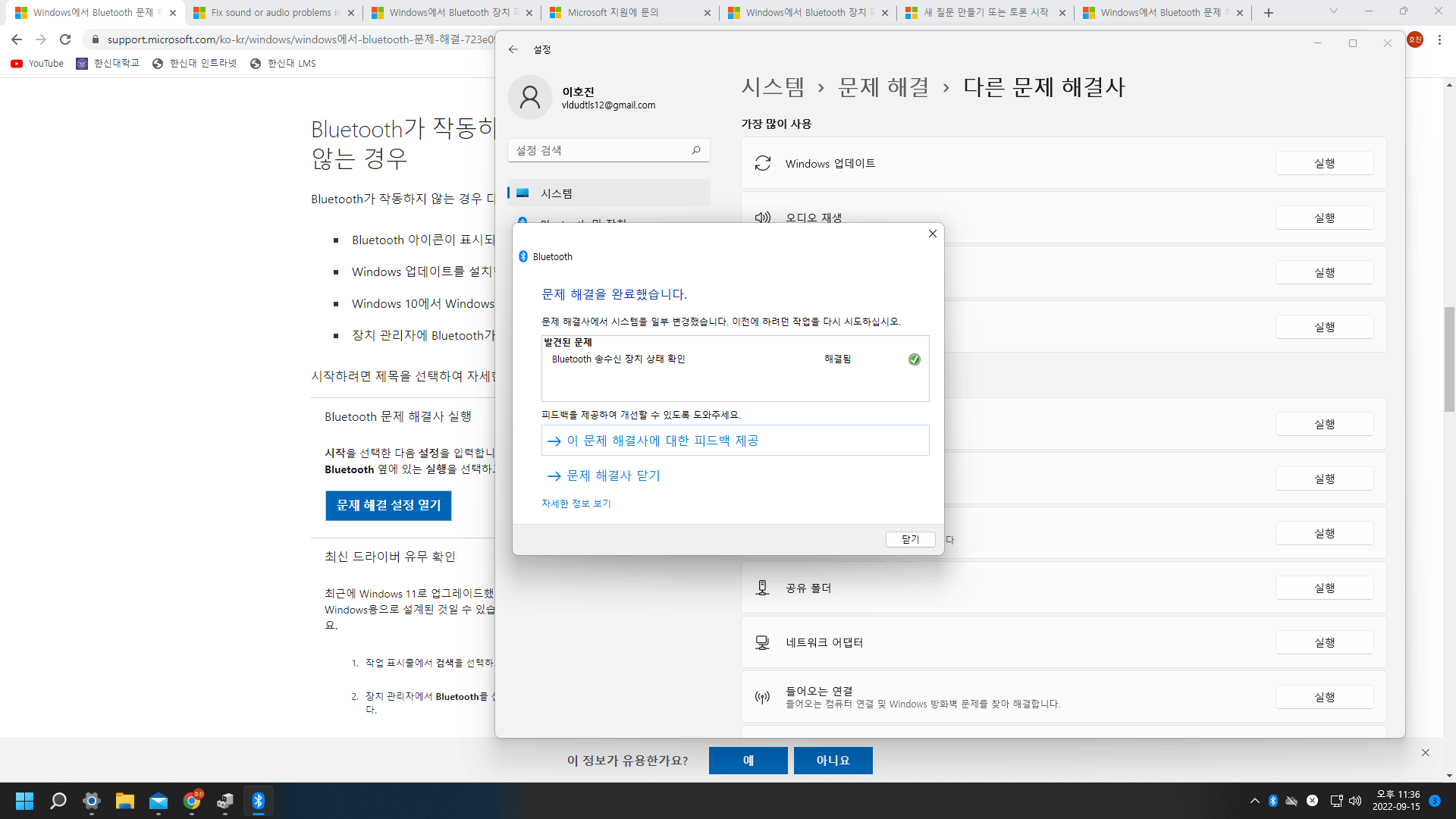Reload the page with browser refresh icon
The height and width of the screenshot is (819, 1456).
[x=65, y=39]
